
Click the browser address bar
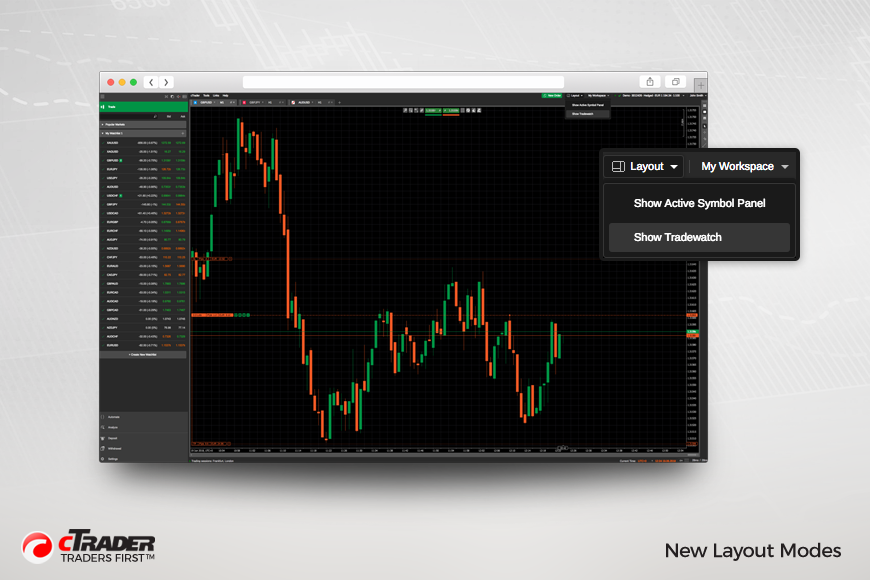pos(403,82)
